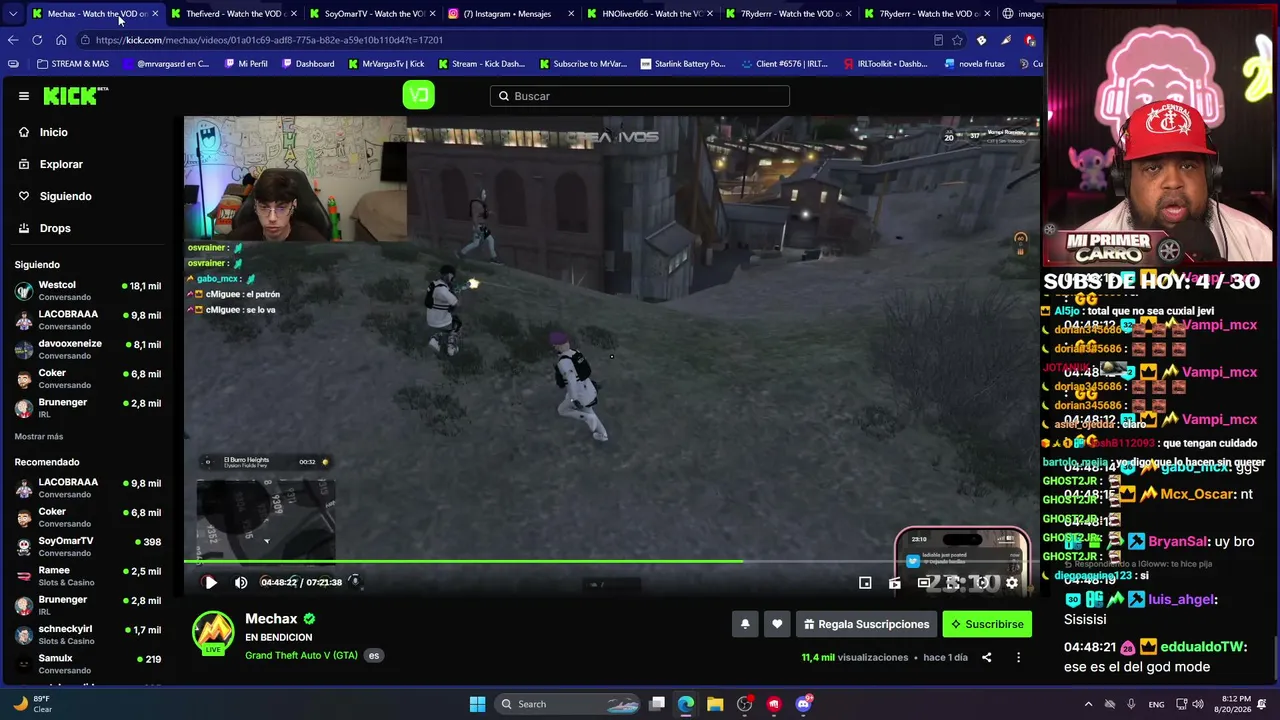Open the taskbar clock and calendar
1280x720 pixels.
tap(1234, 704)
